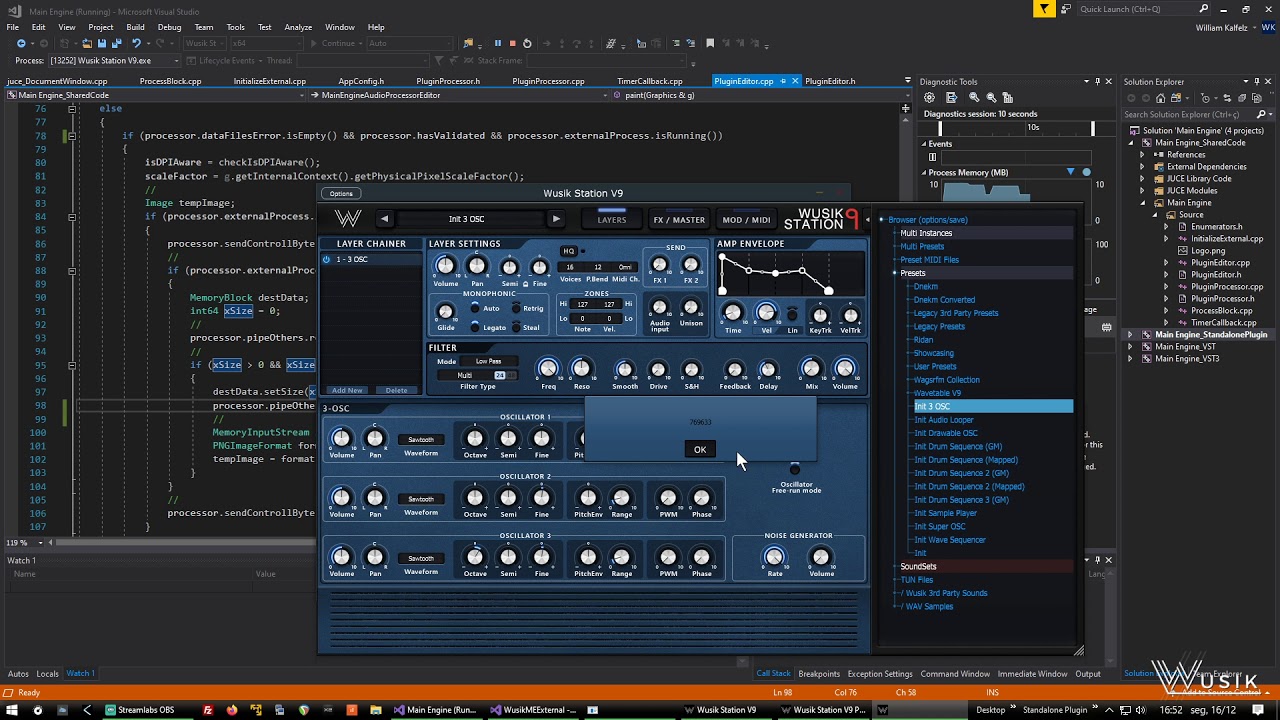
Task: Click the Filter Freq knob
Action: 548,370
